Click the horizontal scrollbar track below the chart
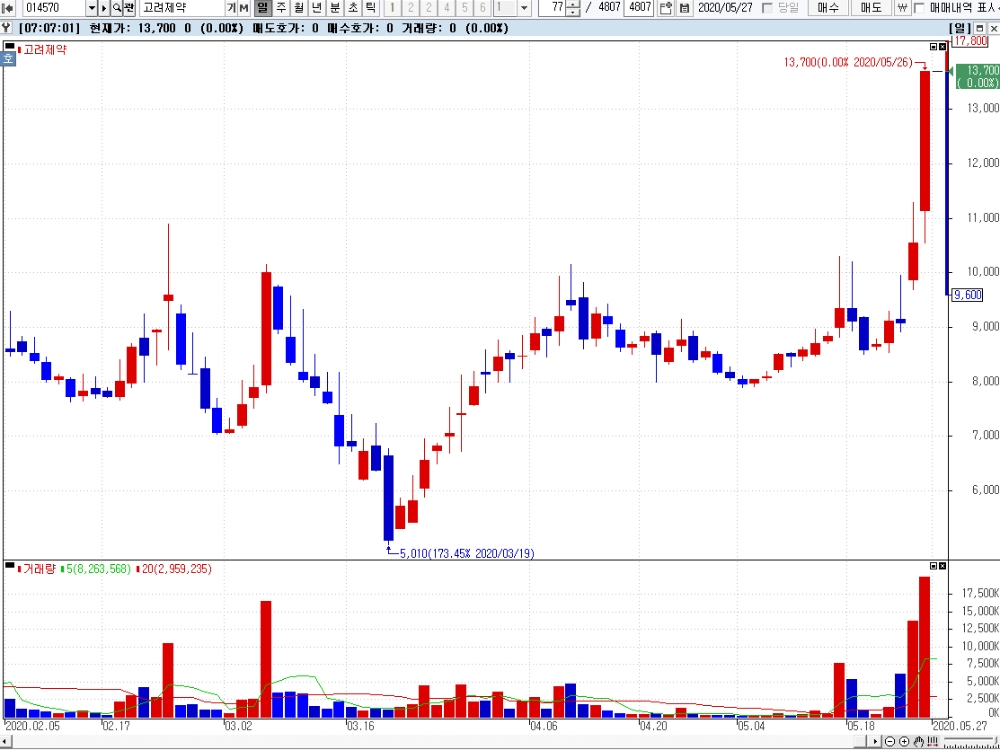This screenshot has width=1000, height=750. tap(434, 741)
